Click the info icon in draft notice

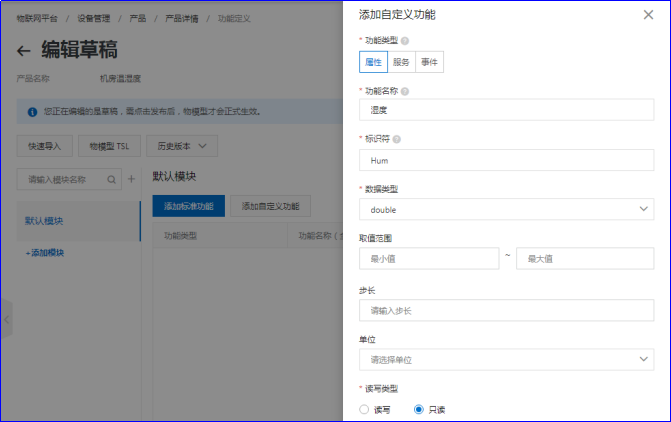click(32, 112)
